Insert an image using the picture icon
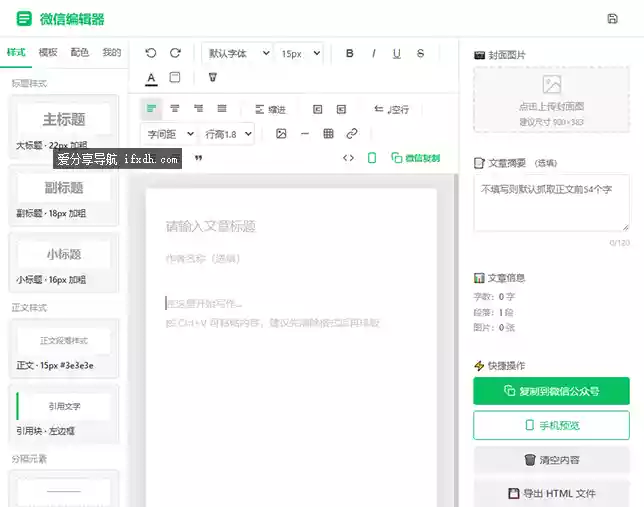644x507 pixels. tap(281, 134)
